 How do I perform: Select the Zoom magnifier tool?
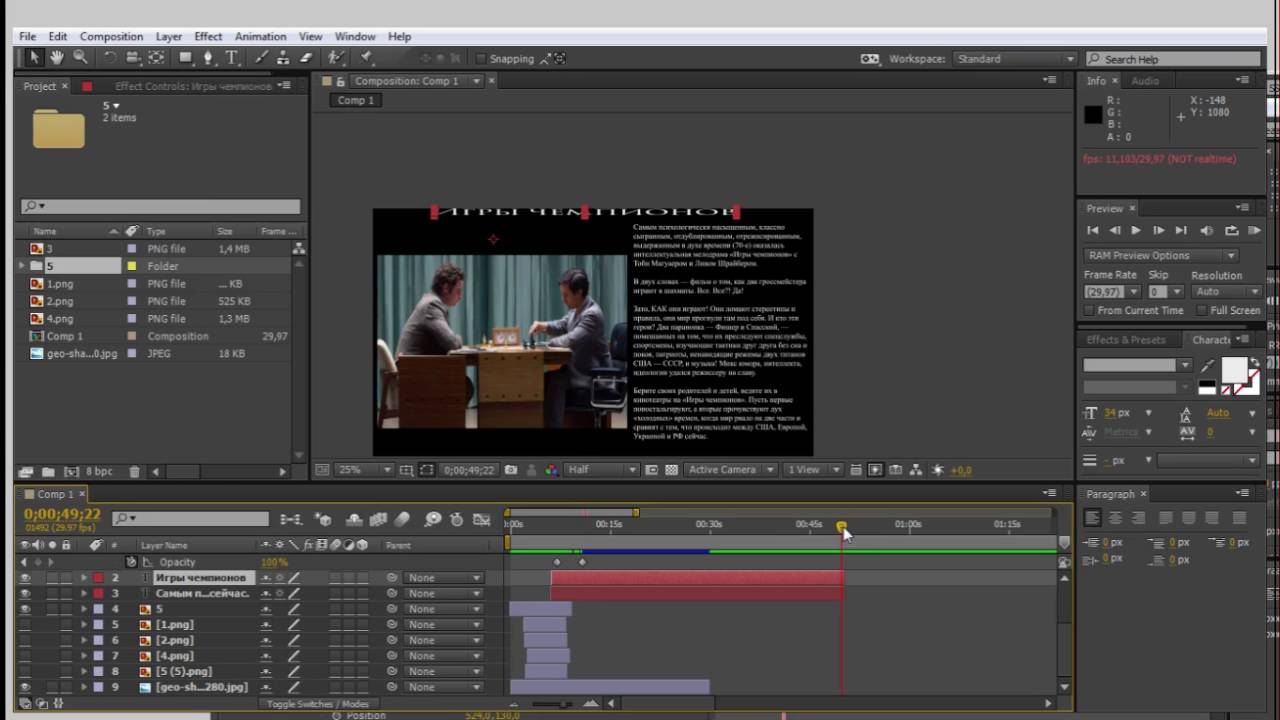(x=80, y=58)
